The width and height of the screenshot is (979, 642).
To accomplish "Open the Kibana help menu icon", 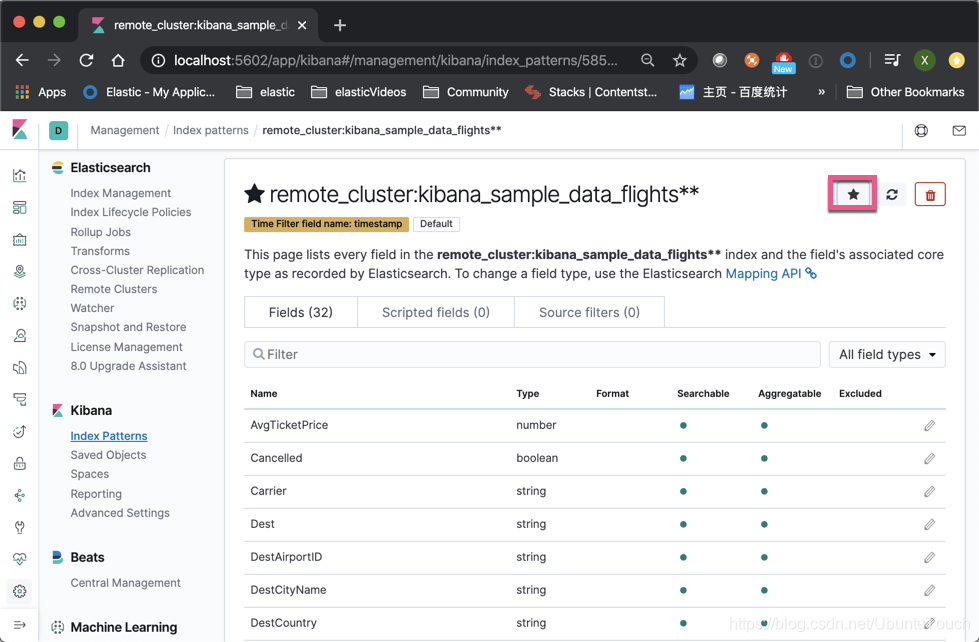I will point(921,131).
